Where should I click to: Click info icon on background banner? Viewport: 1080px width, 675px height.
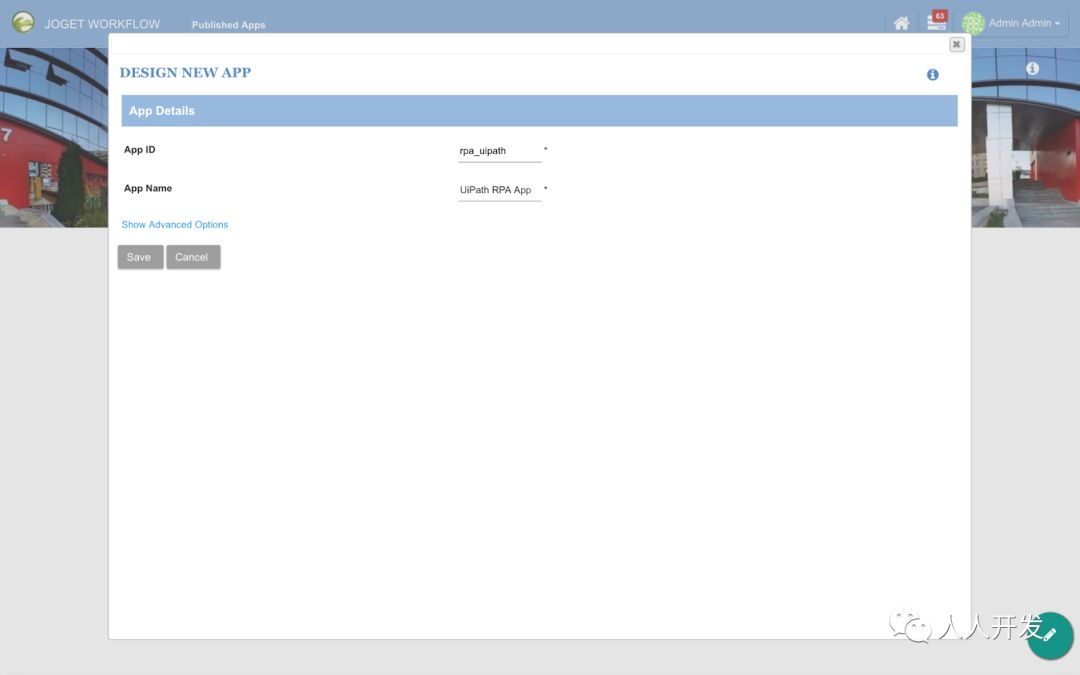click(1032, 68)
